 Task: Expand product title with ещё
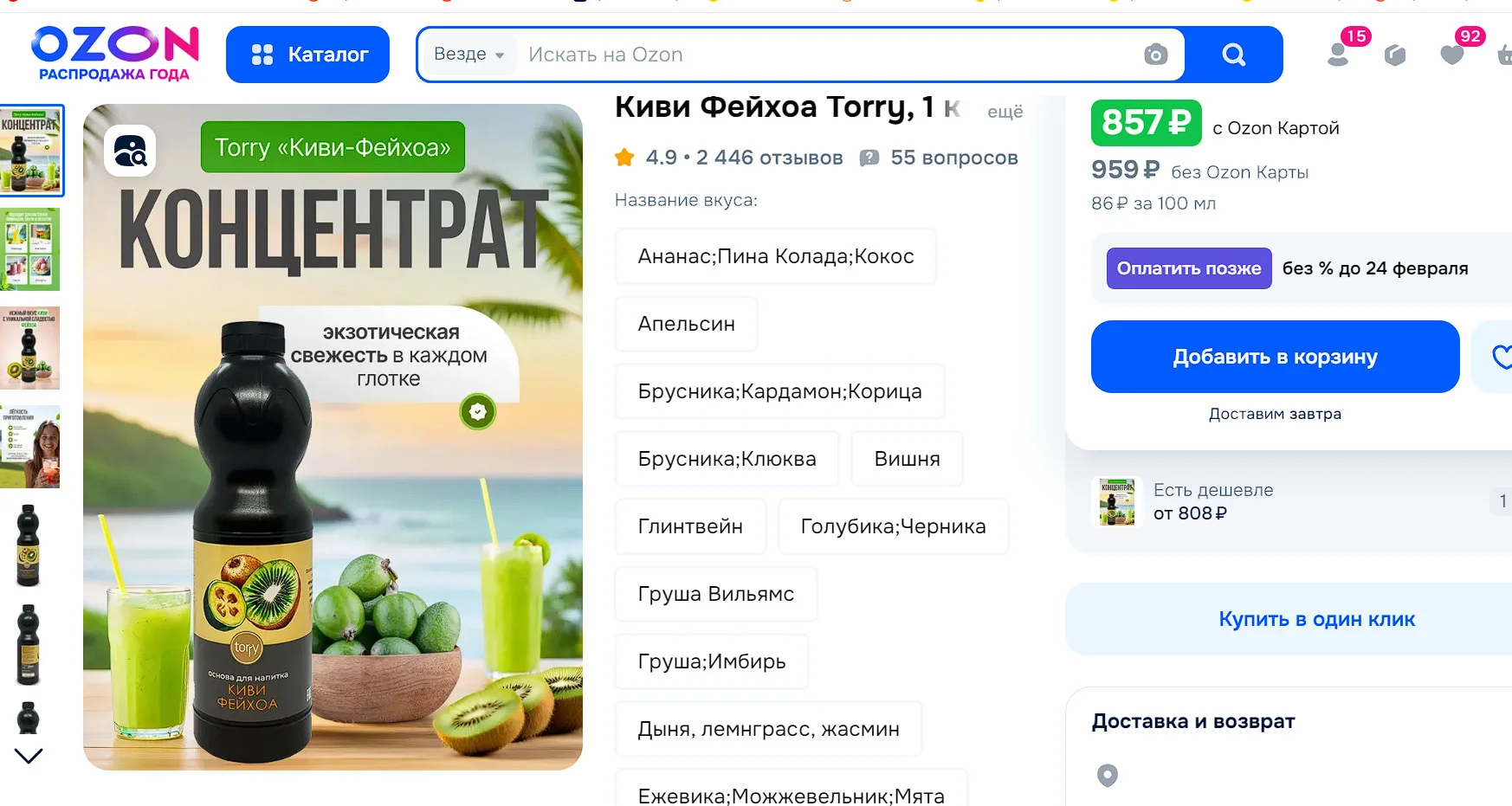point(1005,111)
